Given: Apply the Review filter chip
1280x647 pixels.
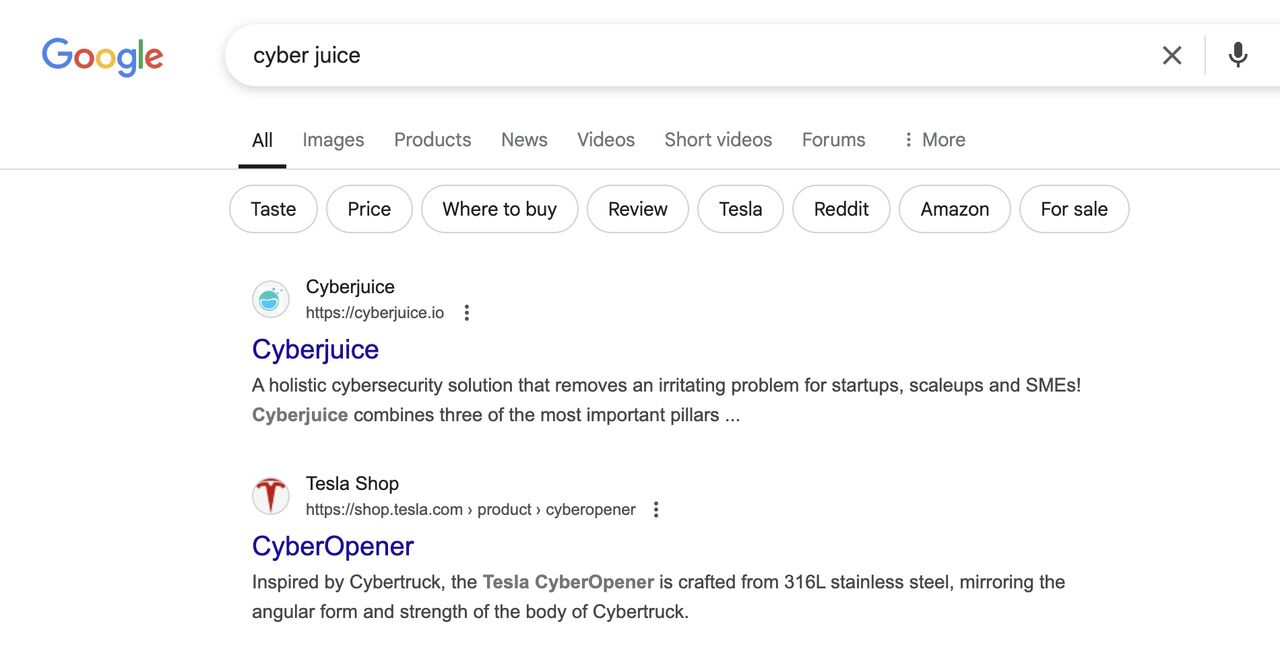Looking at the screenshot, I should click(637, 209).
